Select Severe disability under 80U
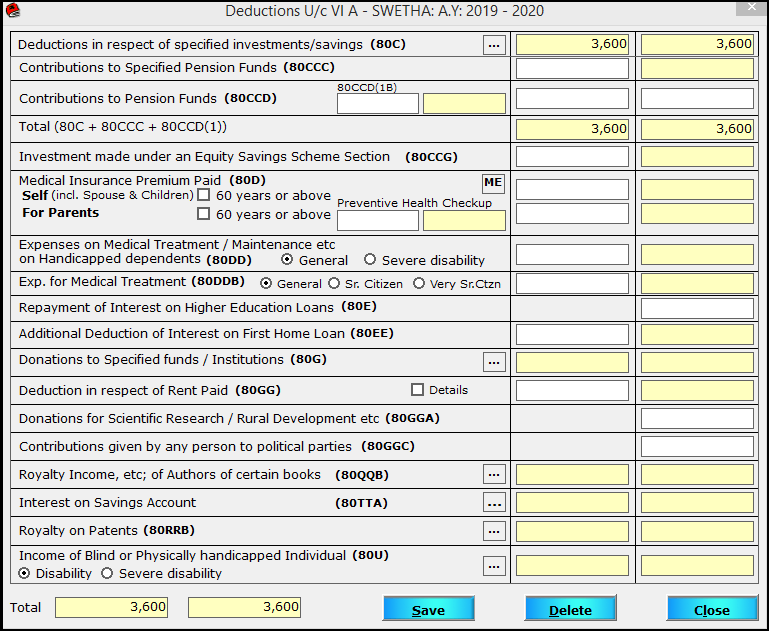Image resolution: width=769 pixels, height=631 pixels. click(107, 573)
